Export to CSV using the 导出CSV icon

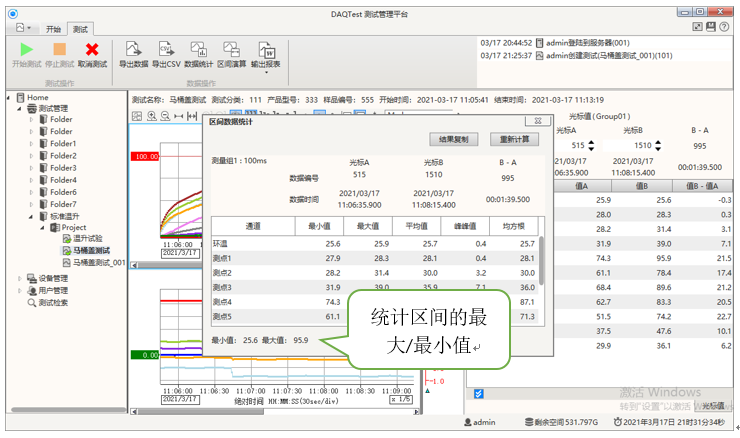(x=165, y=48)
